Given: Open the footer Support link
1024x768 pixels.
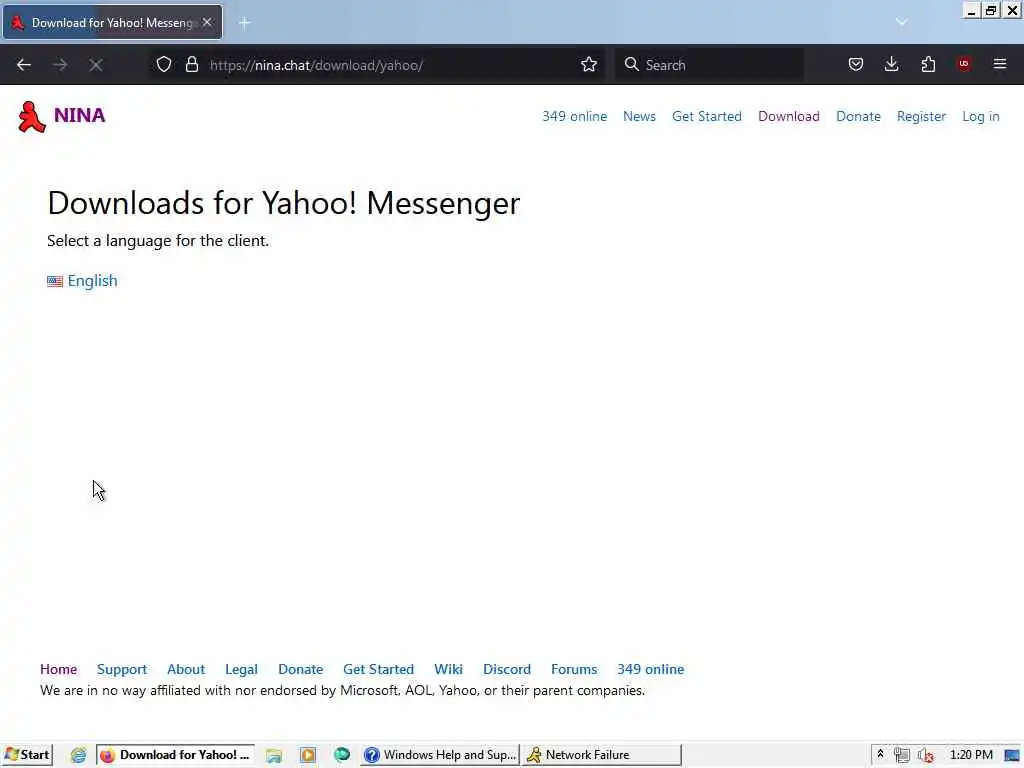Looking at the screenshot, I should tap(121, 669).
